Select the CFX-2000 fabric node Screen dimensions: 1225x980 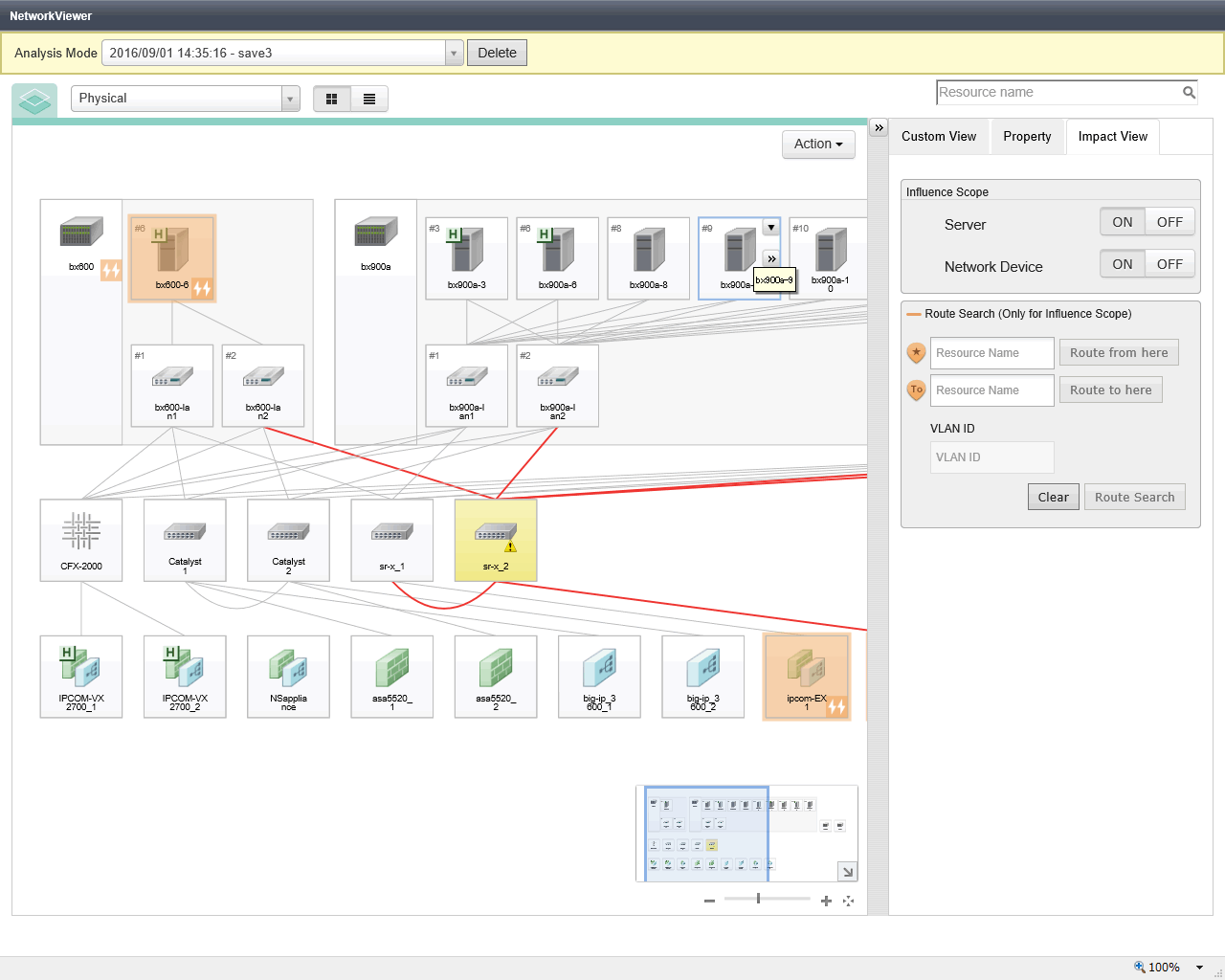81,540
